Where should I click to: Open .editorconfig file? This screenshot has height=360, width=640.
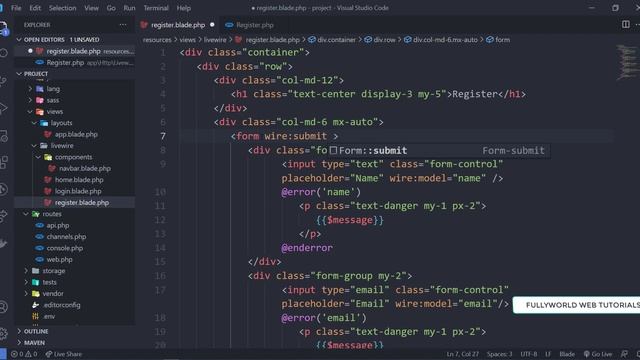(x=62, y=305)
